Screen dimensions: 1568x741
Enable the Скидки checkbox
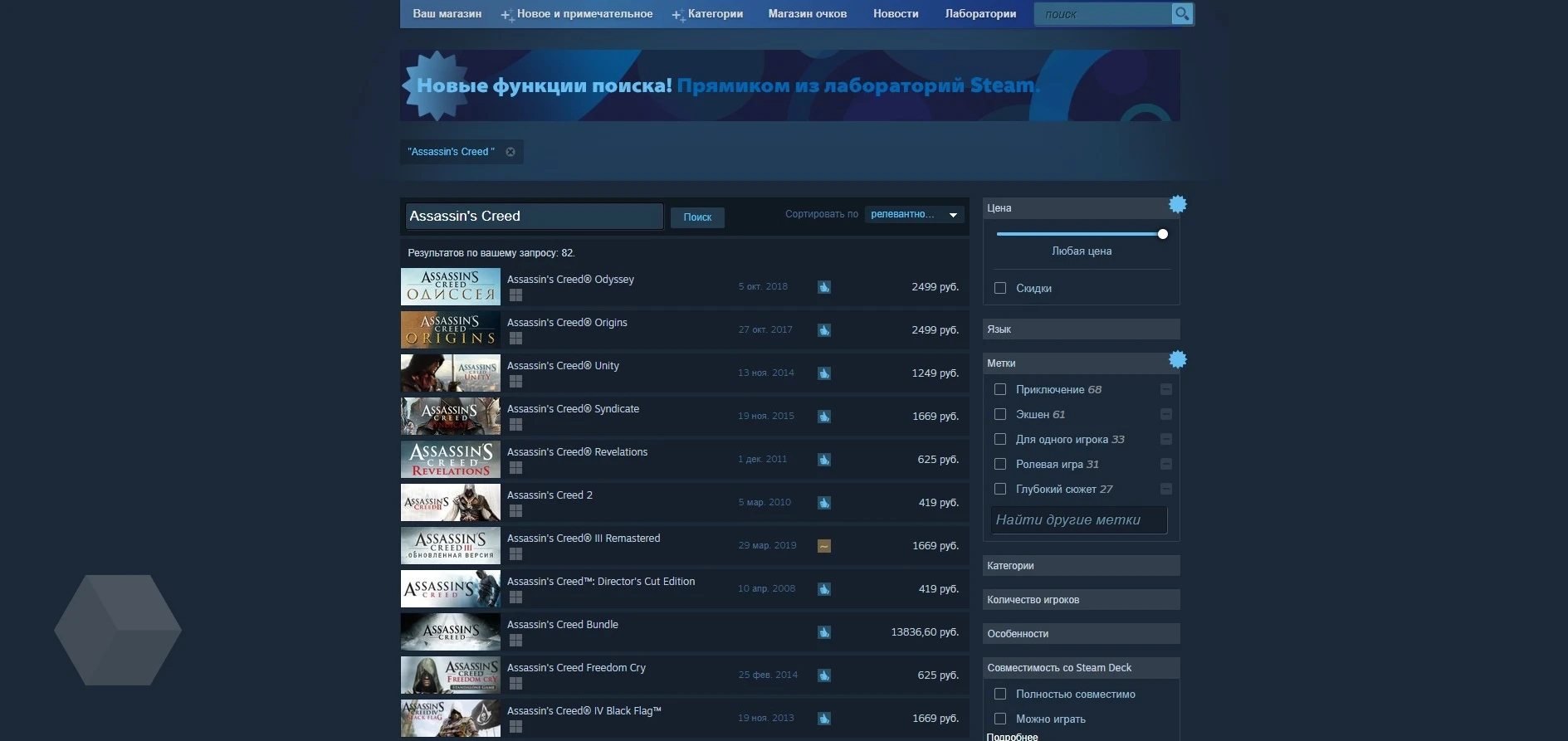pyautogui.click(x=1000, y=288)
